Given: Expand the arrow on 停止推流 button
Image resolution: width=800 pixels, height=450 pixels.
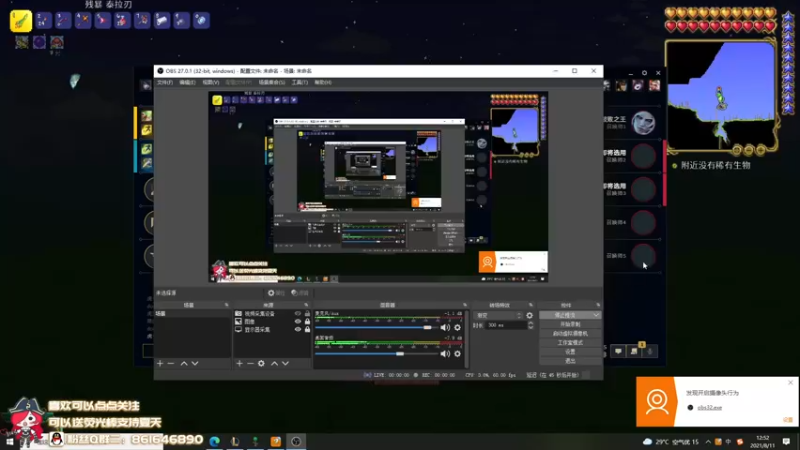Looking at the screenshot, I should pos(596,315).
